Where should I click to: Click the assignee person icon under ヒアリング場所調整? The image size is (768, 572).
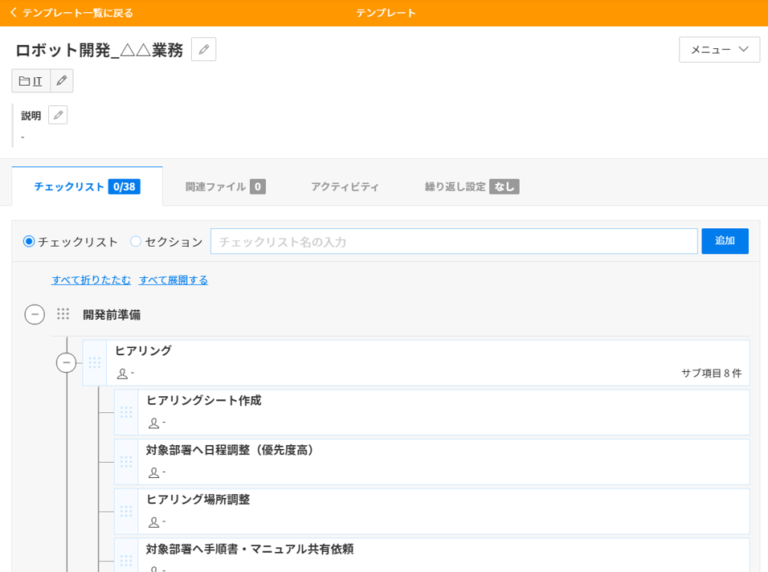(153, 522)
